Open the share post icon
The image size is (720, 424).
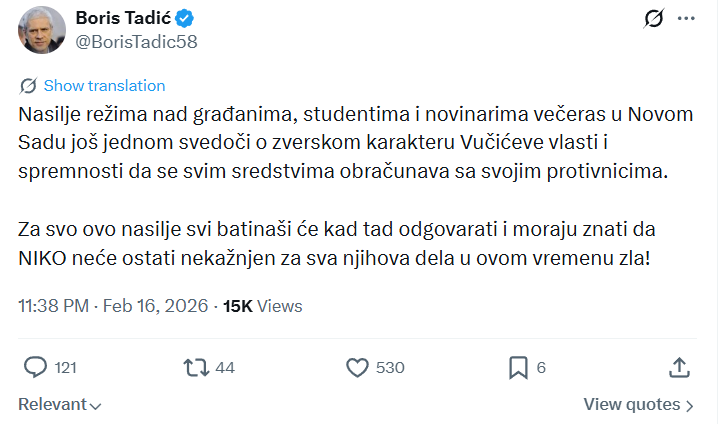click(x=679, y=367)
